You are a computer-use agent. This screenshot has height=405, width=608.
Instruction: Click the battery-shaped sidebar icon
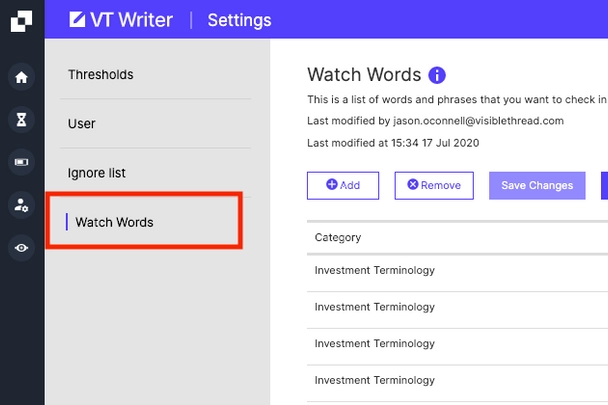(21, 162)
